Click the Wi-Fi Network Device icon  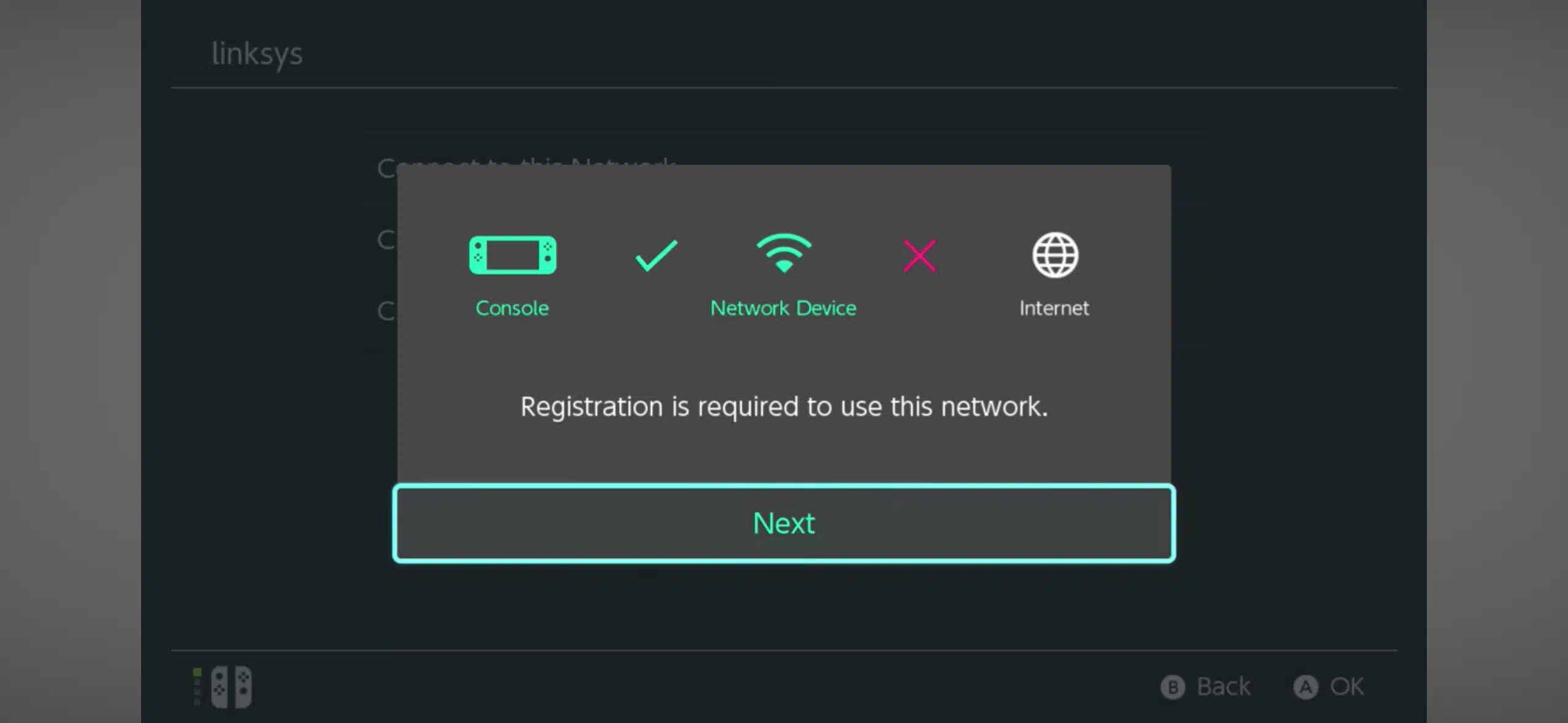pos(784,253)
